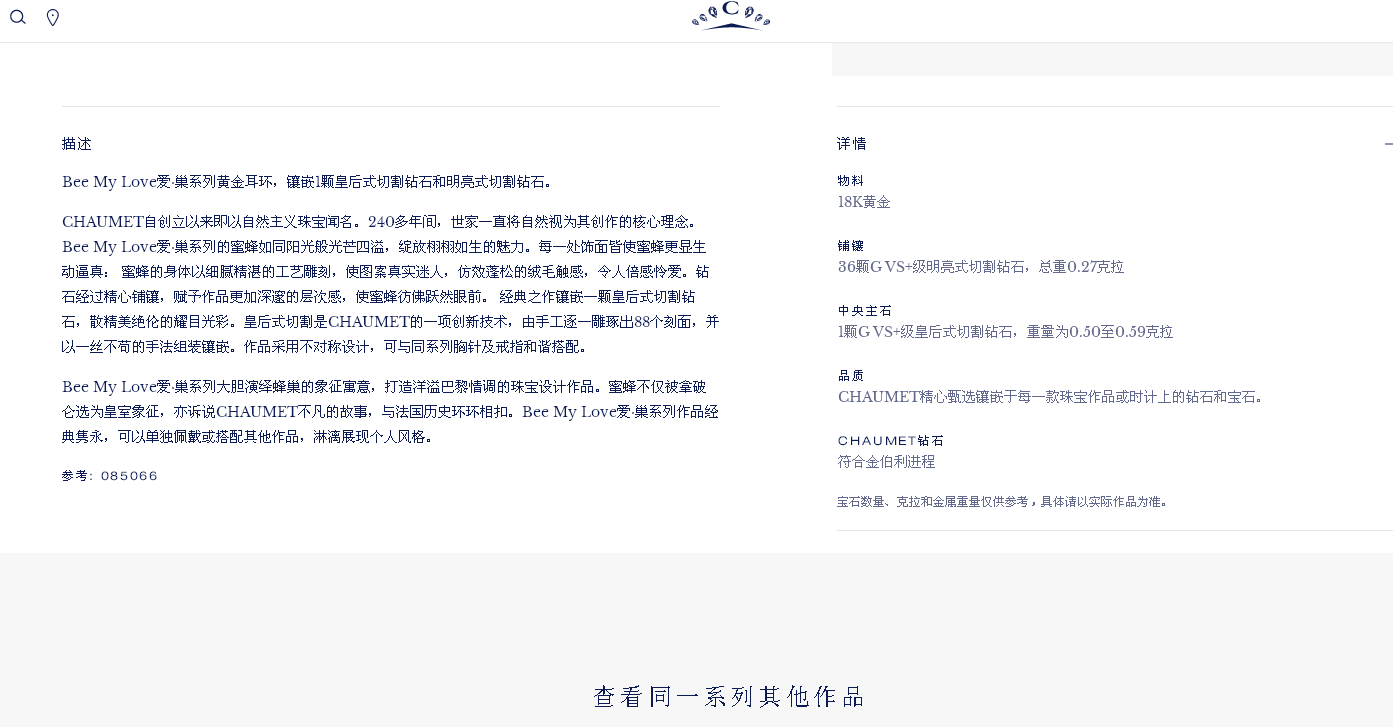Click the 符合金伯利进程 text

(886, 462)
